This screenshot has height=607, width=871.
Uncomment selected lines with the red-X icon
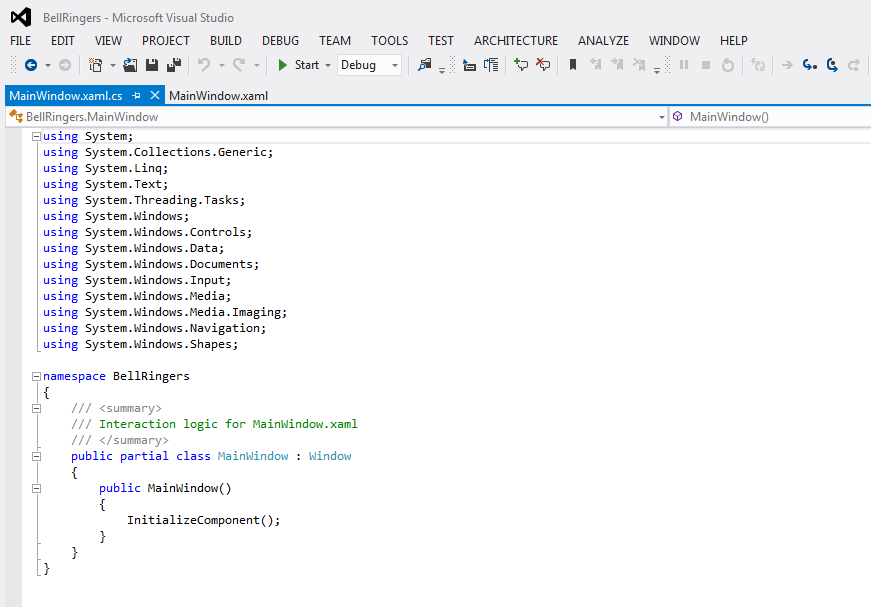(x=543, y=65)
